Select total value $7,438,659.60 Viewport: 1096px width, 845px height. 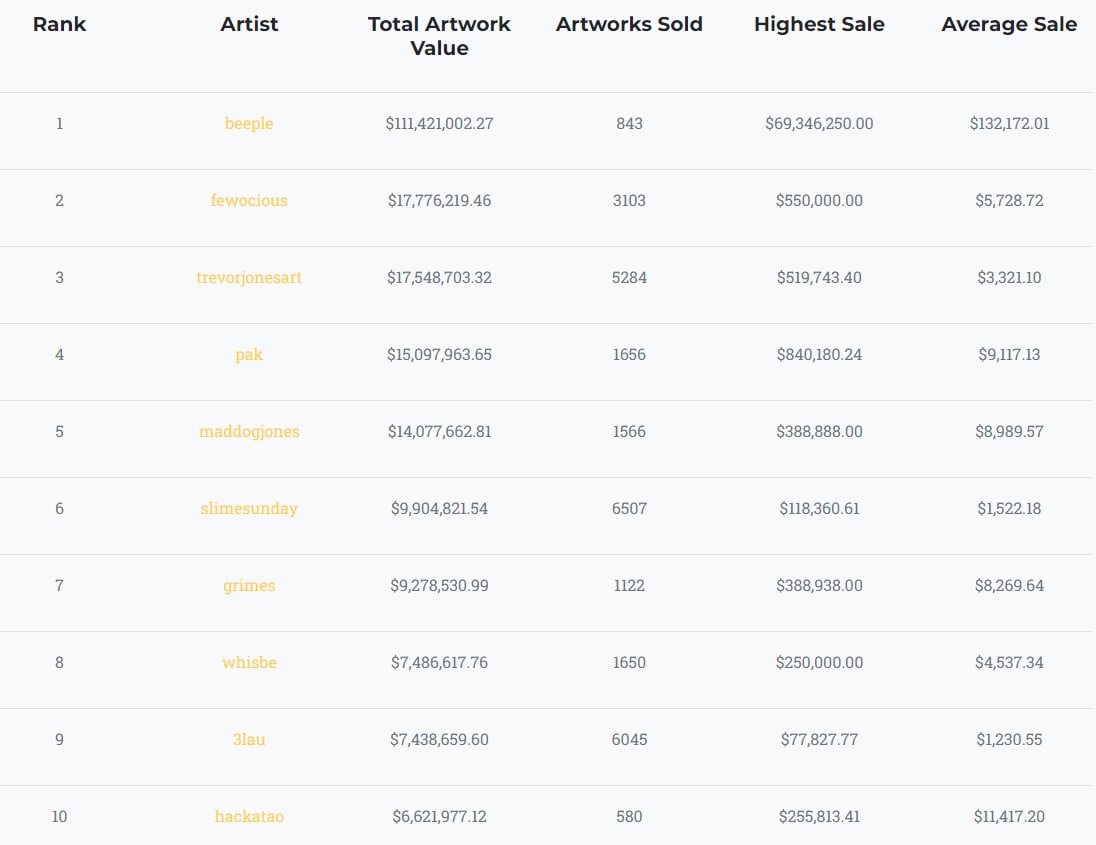(439, 739)
